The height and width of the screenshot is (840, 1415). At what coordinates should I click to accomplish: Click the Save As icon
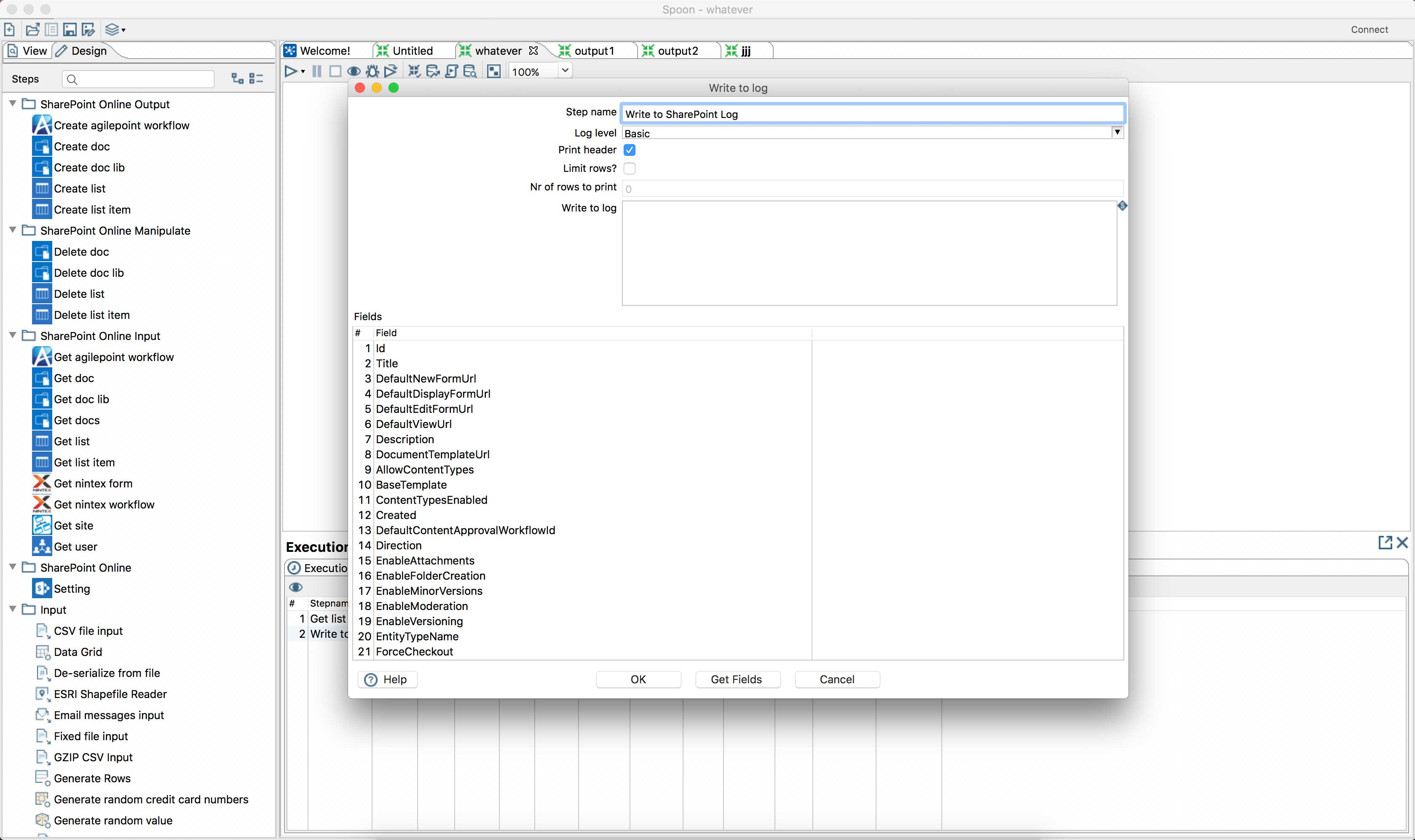tap(88, 29)
